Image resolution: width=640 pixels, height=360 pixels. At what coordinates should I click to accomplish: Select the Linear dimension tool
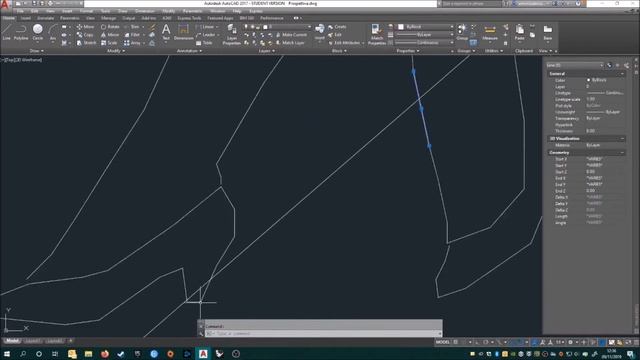pyautogui.click(x=205, y=27)
